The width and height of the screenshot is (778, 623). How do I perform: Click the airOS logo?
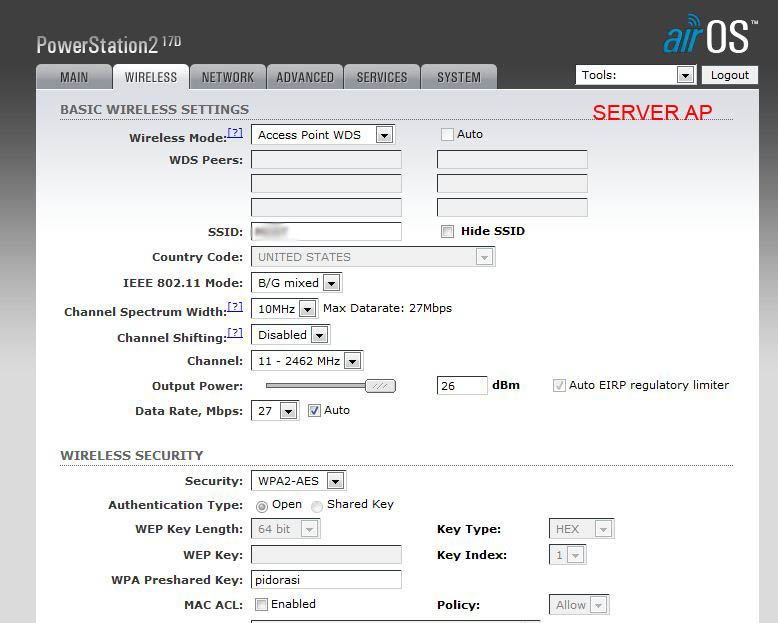tap(710, 34)
